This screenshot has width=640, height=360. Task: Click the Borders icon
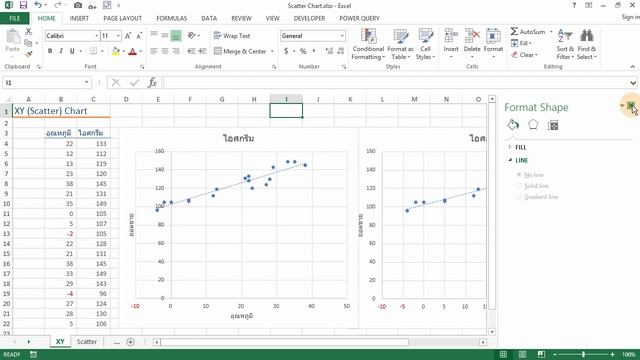coord(93,51)
